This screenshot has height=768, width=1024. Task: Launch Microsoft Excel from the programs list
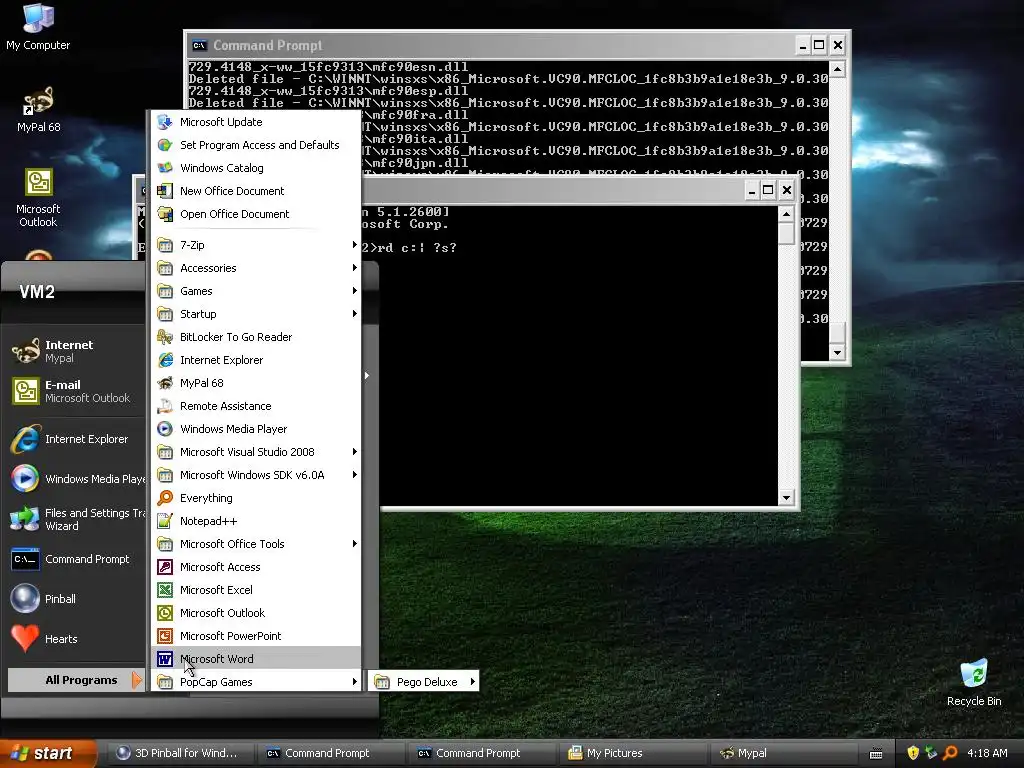[x=256, y=590]
